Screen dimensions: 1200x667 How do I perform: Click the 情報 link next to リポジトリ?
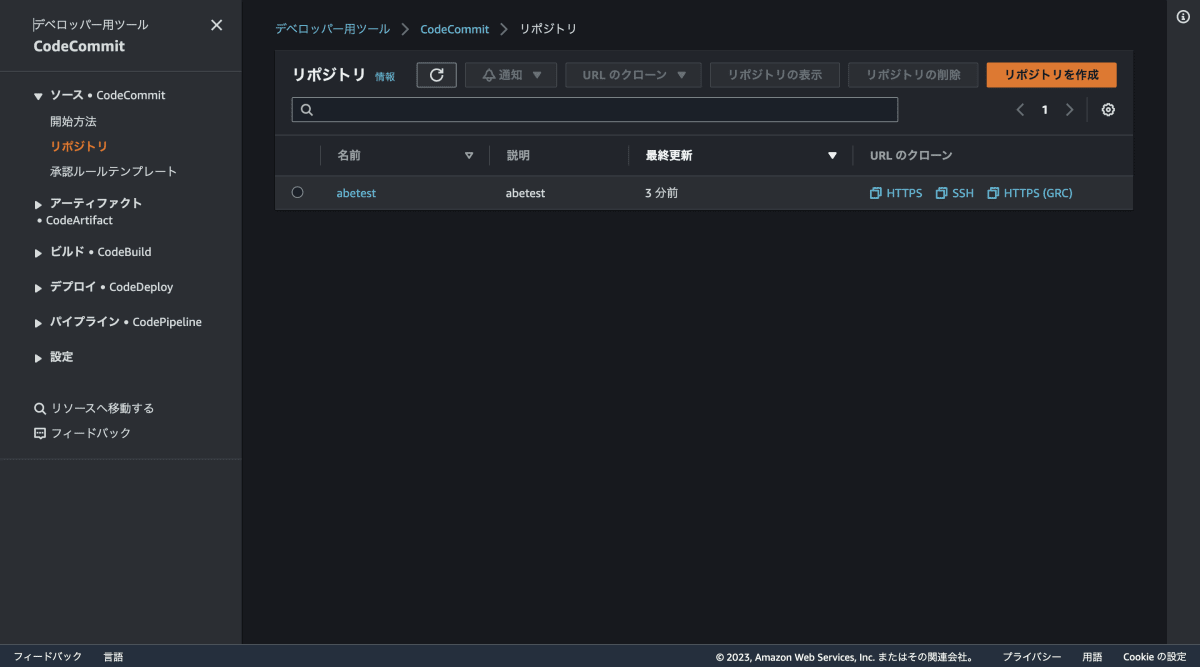click(x=385, y=76)
